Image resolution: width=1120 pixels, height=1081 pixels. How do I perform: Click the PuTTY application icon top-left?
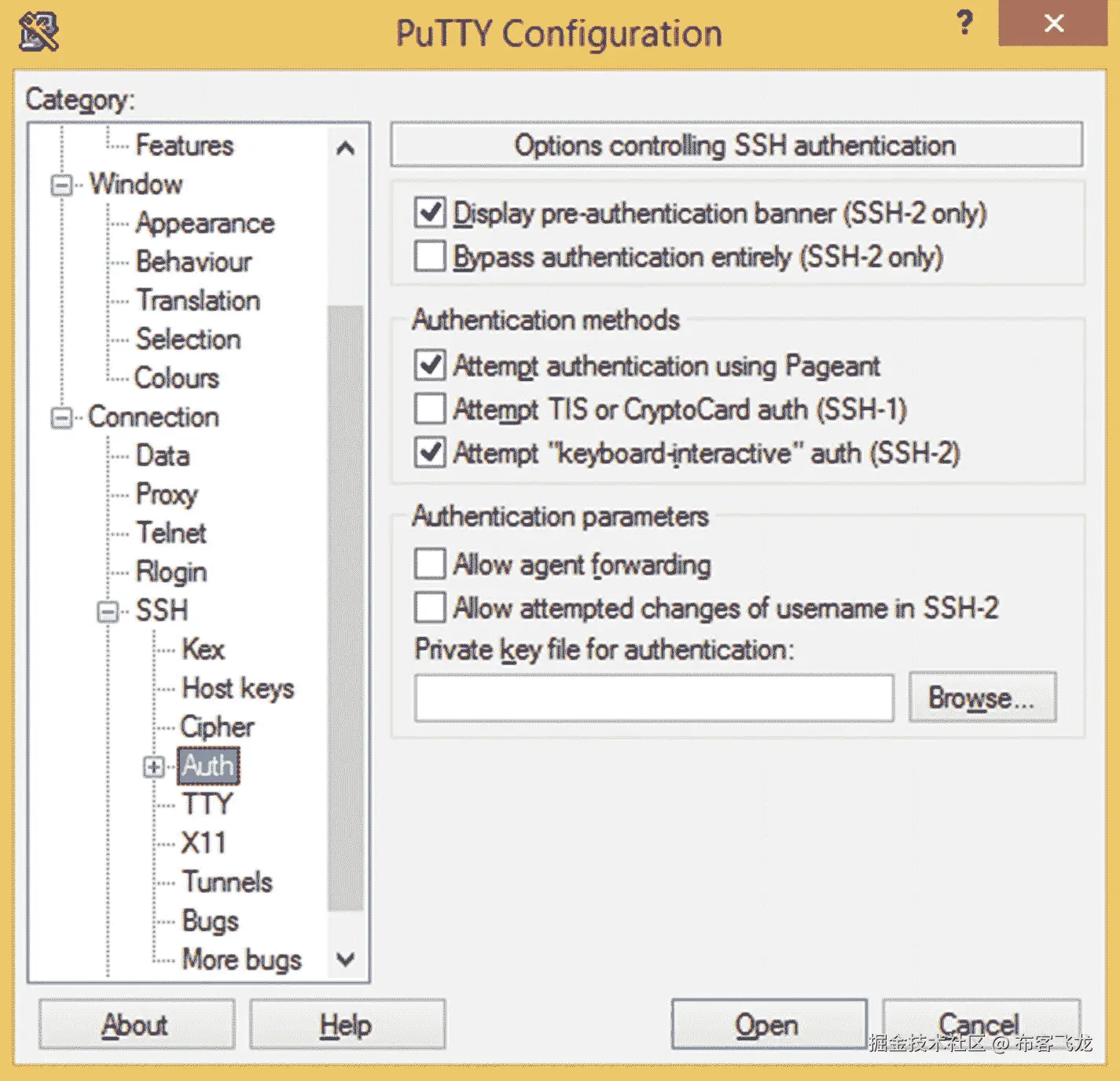(x=38, y=33)
